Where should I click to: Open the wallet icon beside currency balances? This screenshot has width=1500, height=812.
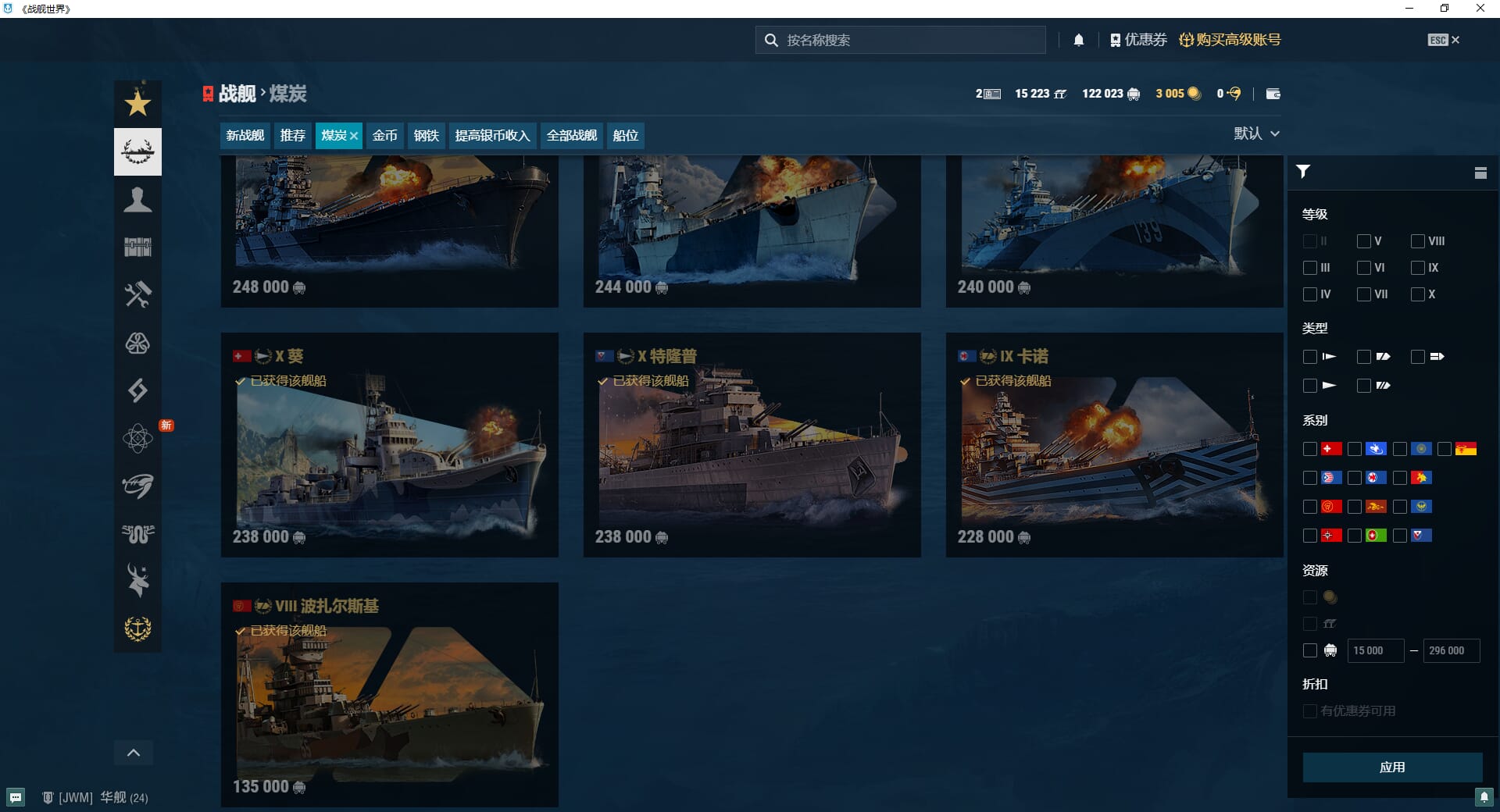(1273, 94)
